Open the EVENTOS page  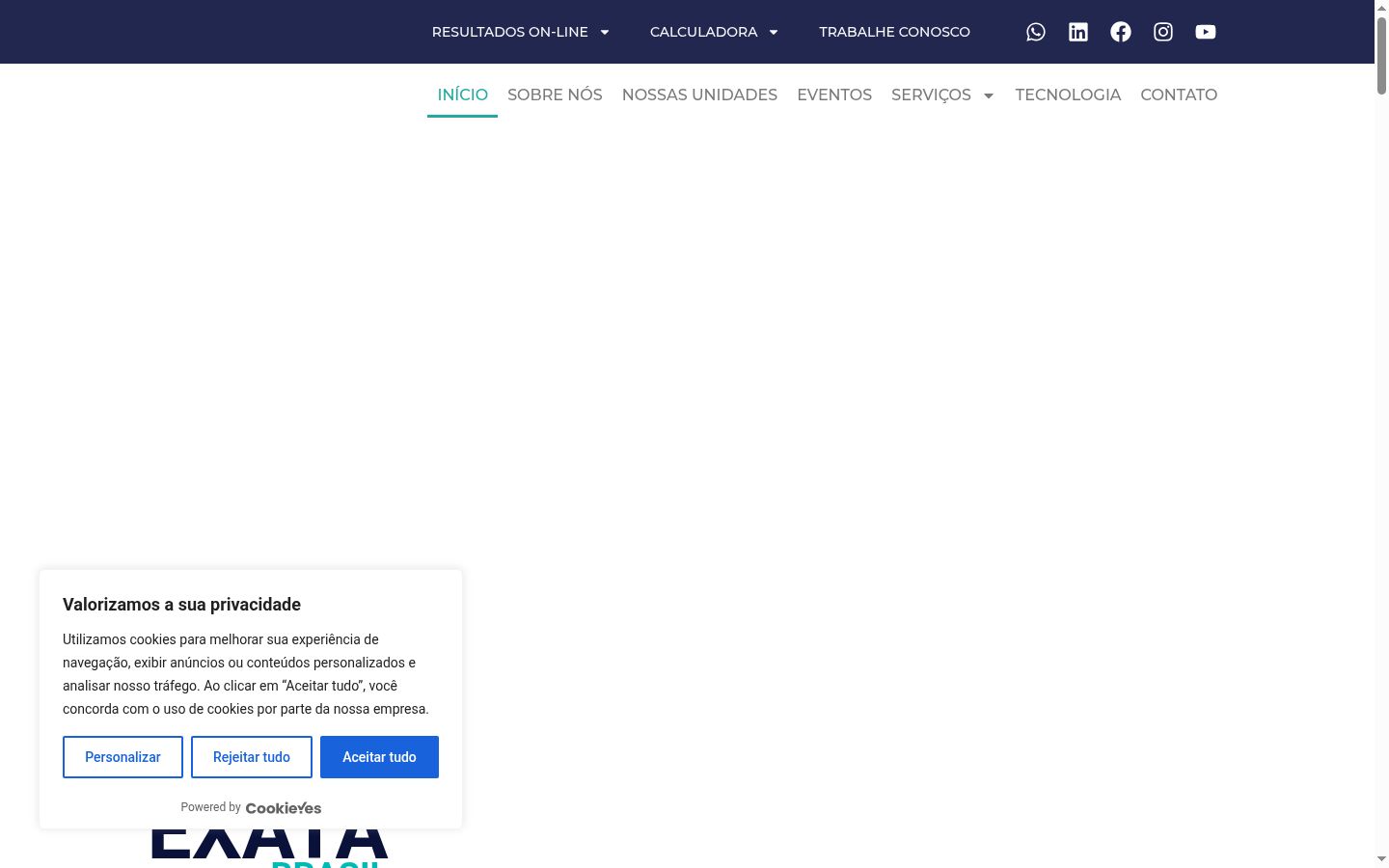[x=834, y=95]
